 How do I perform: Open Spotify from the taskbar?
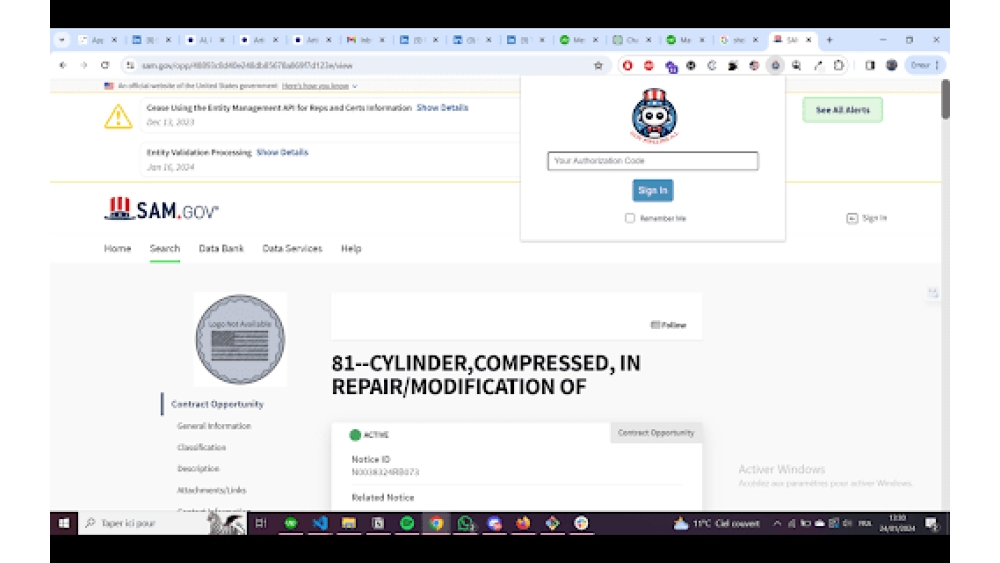[x=407, y=523]
